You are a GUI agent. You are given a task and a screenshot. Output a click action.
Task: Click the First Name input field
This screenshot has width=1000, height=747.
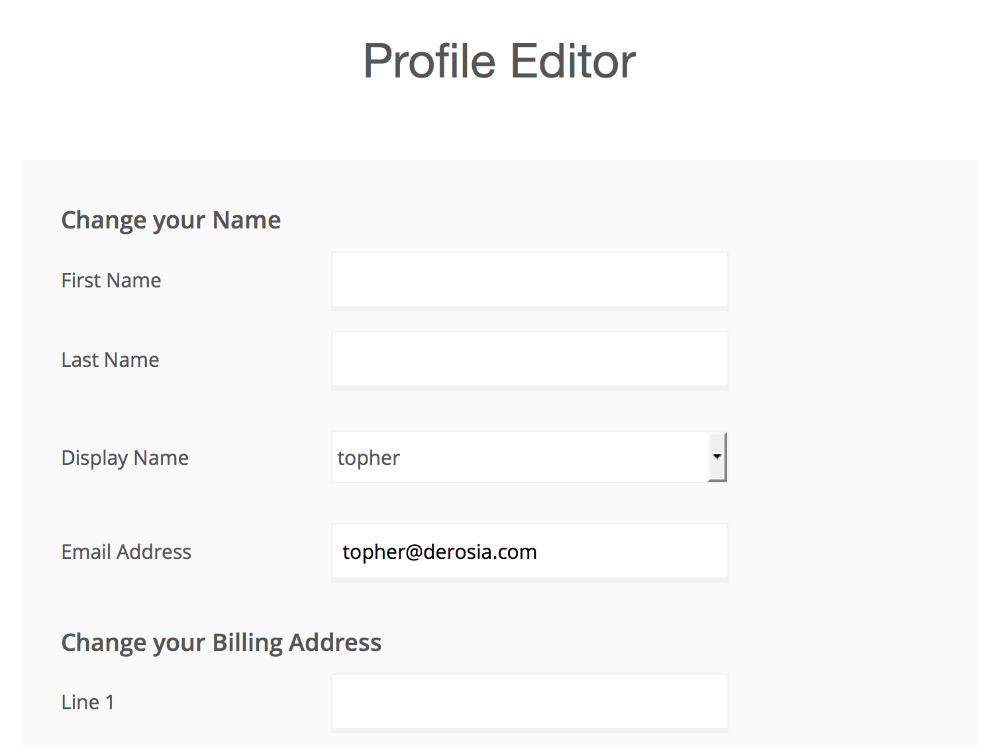pyautogui.click(x=529, y=280)
